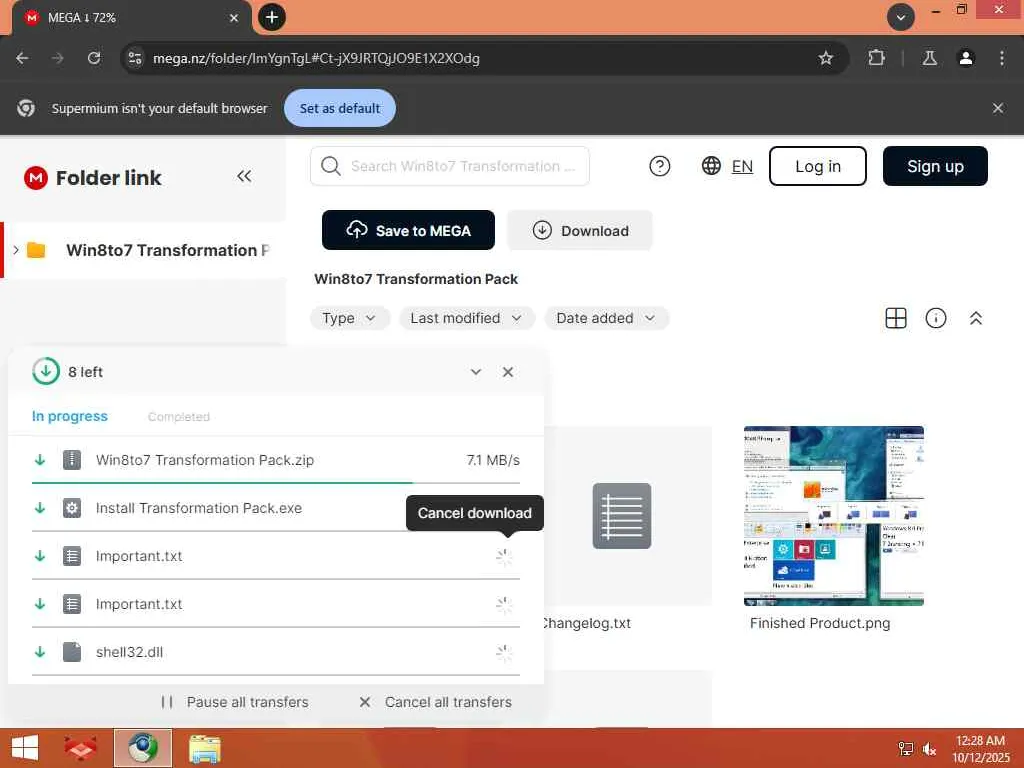Click the 7.1 MB/s speed value
This screenshot has width=1024, height=768.
point(493,460)
